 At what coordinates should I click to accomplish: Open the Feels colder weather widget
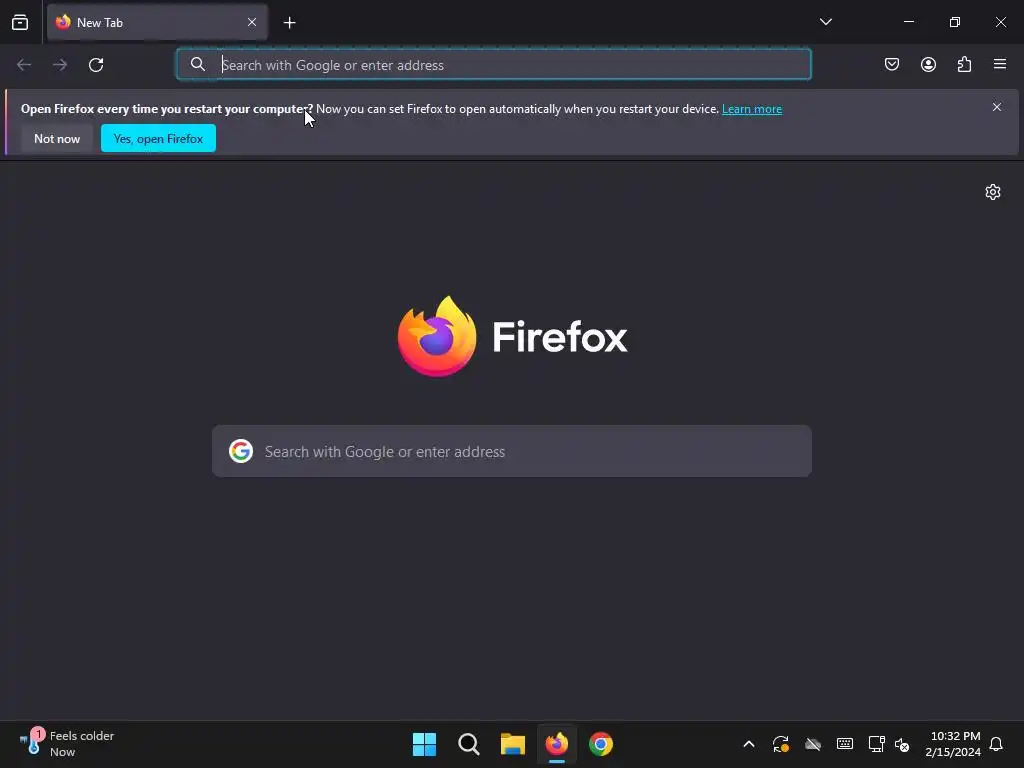67,744
